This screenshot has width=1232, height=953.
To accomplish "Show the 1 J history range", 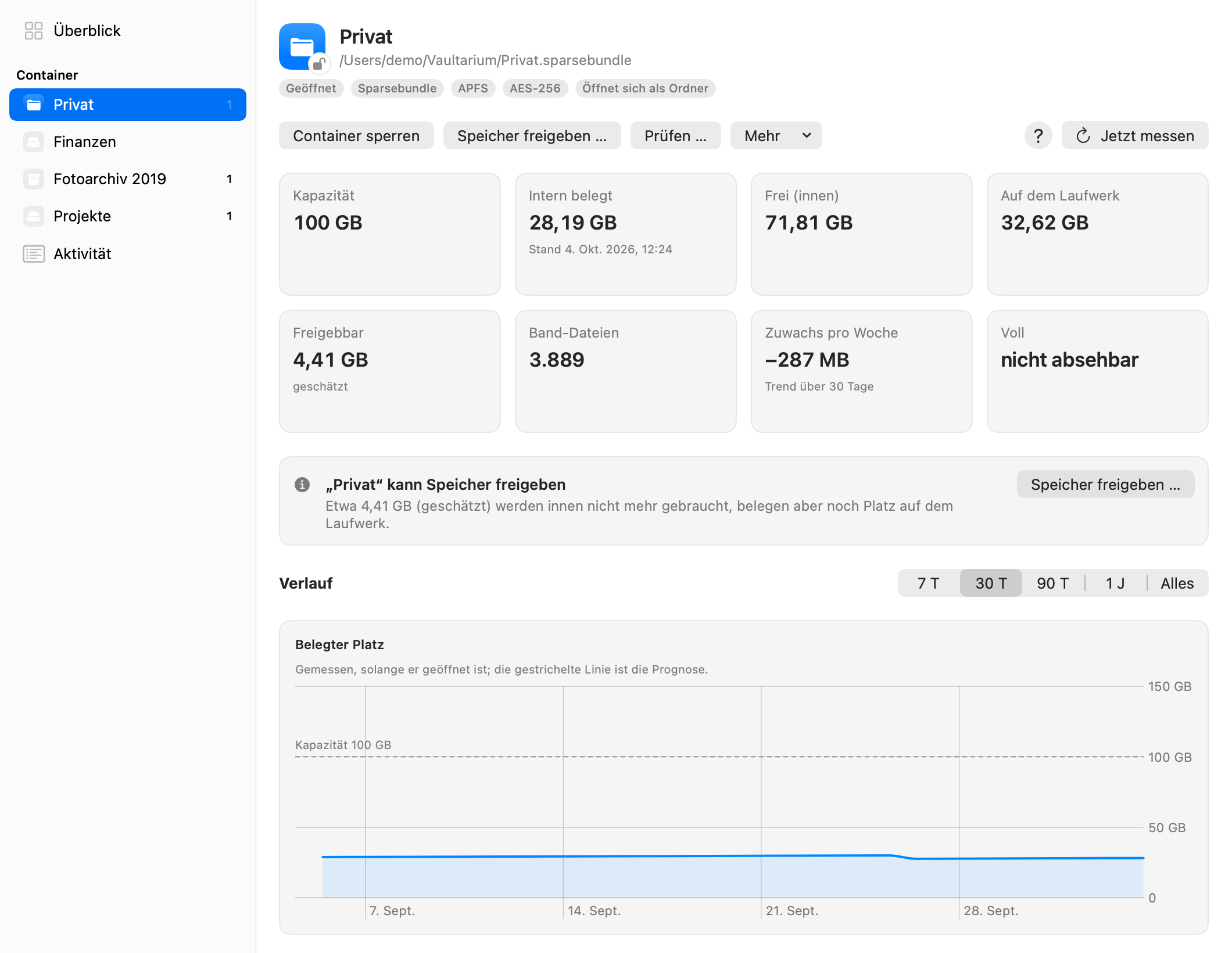I will (x=1115, y=583).
